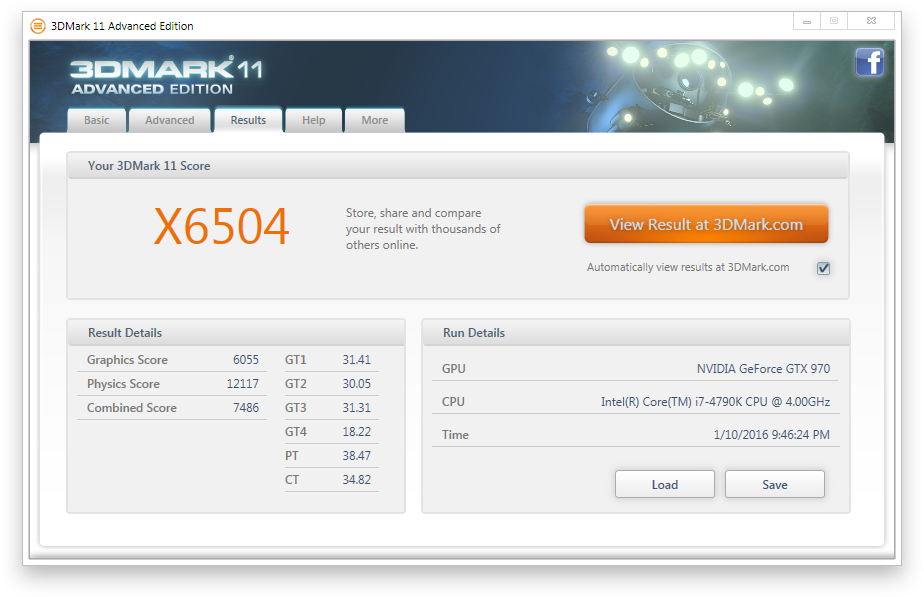Click the GT4 result 18.22
Screen dimensions: 924x597
tap(357, 432)
